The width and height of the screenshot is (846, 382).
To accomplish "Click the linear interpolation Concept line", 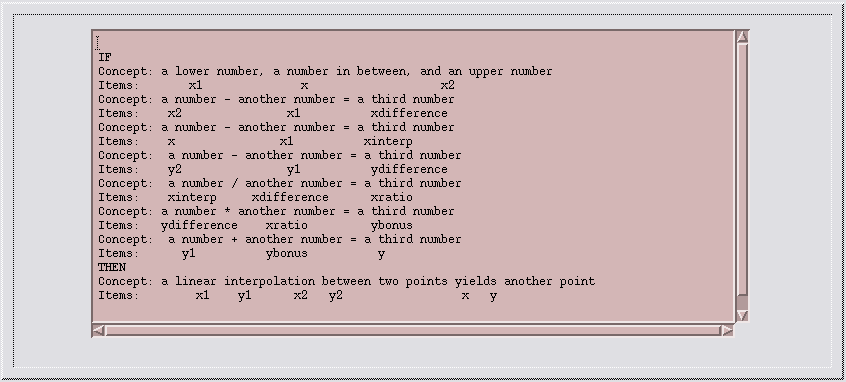I will [x=346, y=282].
